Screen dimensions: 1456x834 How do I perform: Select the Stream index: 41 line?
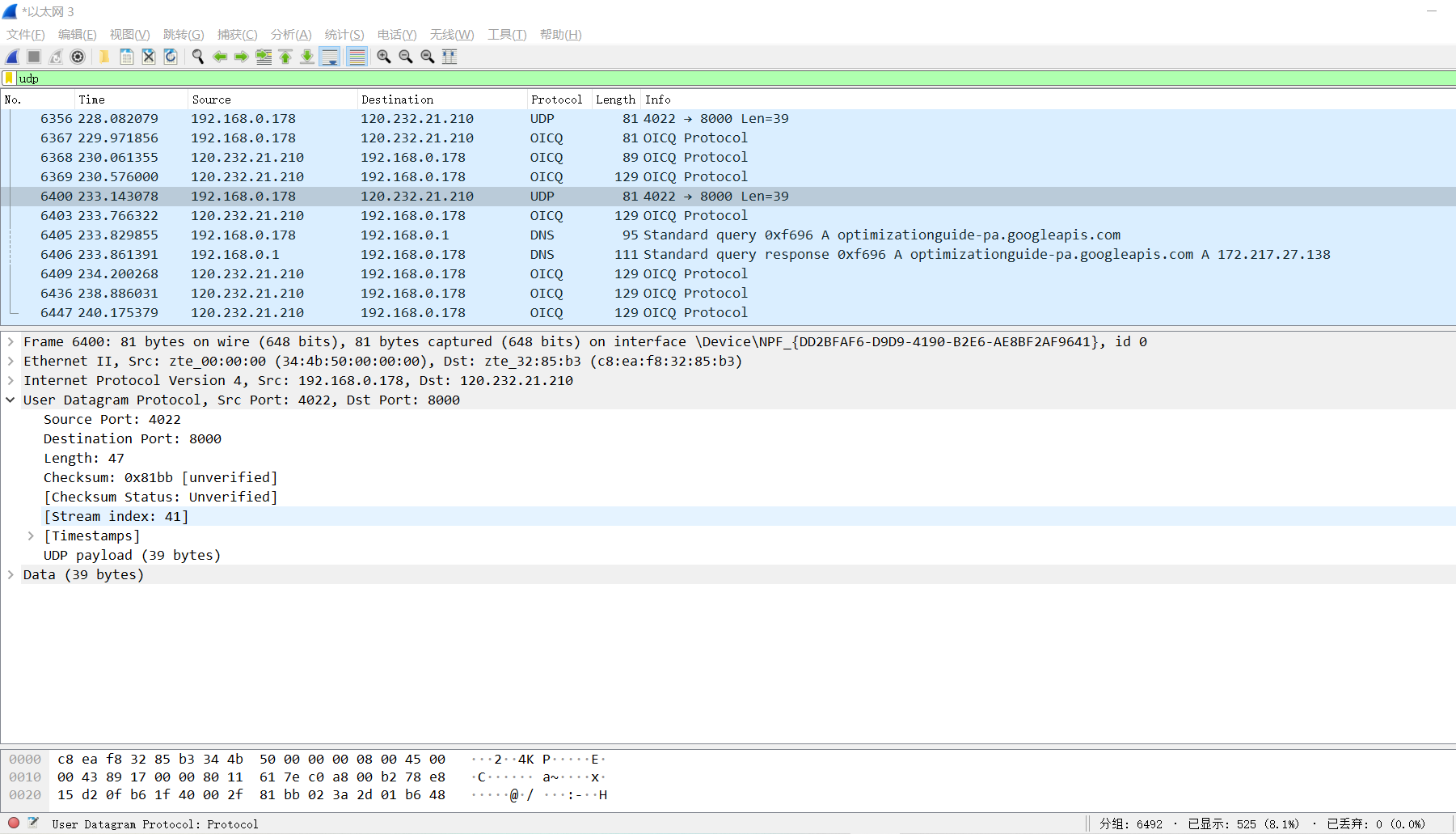116,516
